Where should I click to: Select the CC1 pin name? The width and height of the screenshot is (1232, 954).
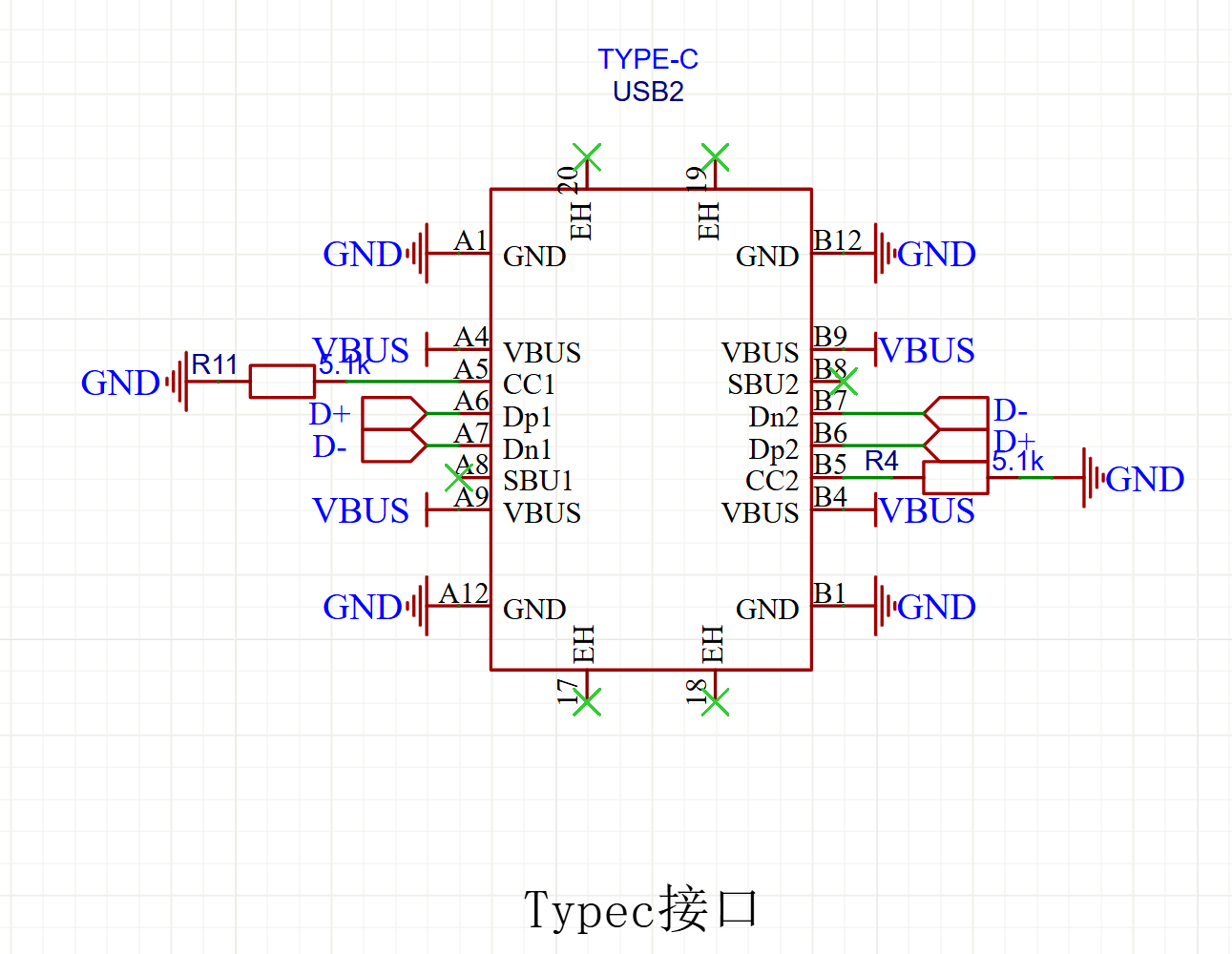point(529,384)
